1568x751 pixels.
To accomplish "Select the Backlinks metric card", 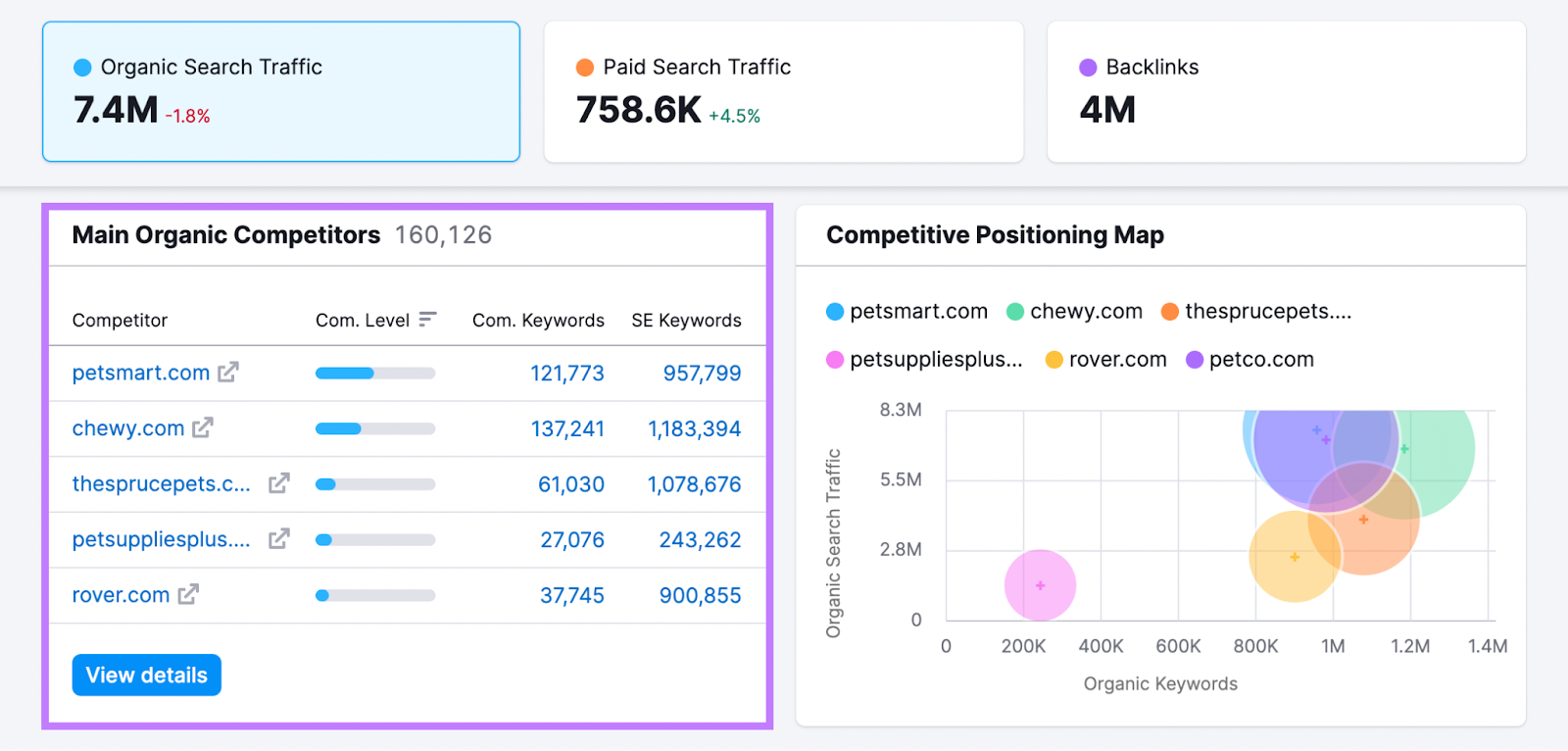I will pos(1286,92).
